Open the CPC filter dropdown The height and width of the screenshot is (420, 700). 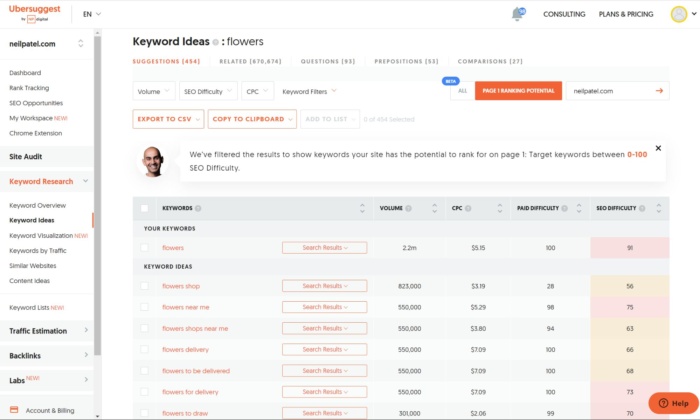click(258, 91)
